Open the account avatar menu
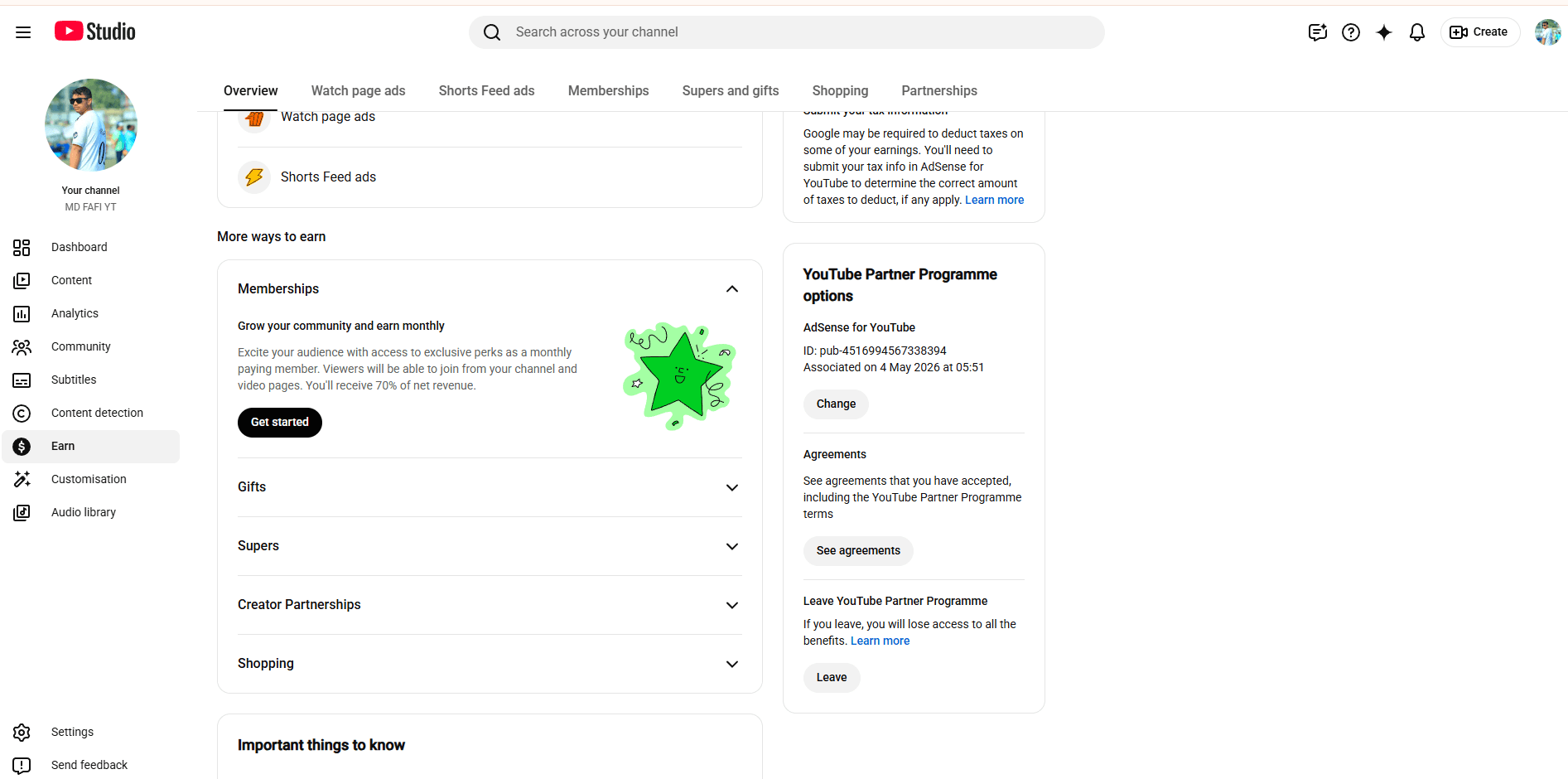Screen dimensions: 1568x779 1547,32
